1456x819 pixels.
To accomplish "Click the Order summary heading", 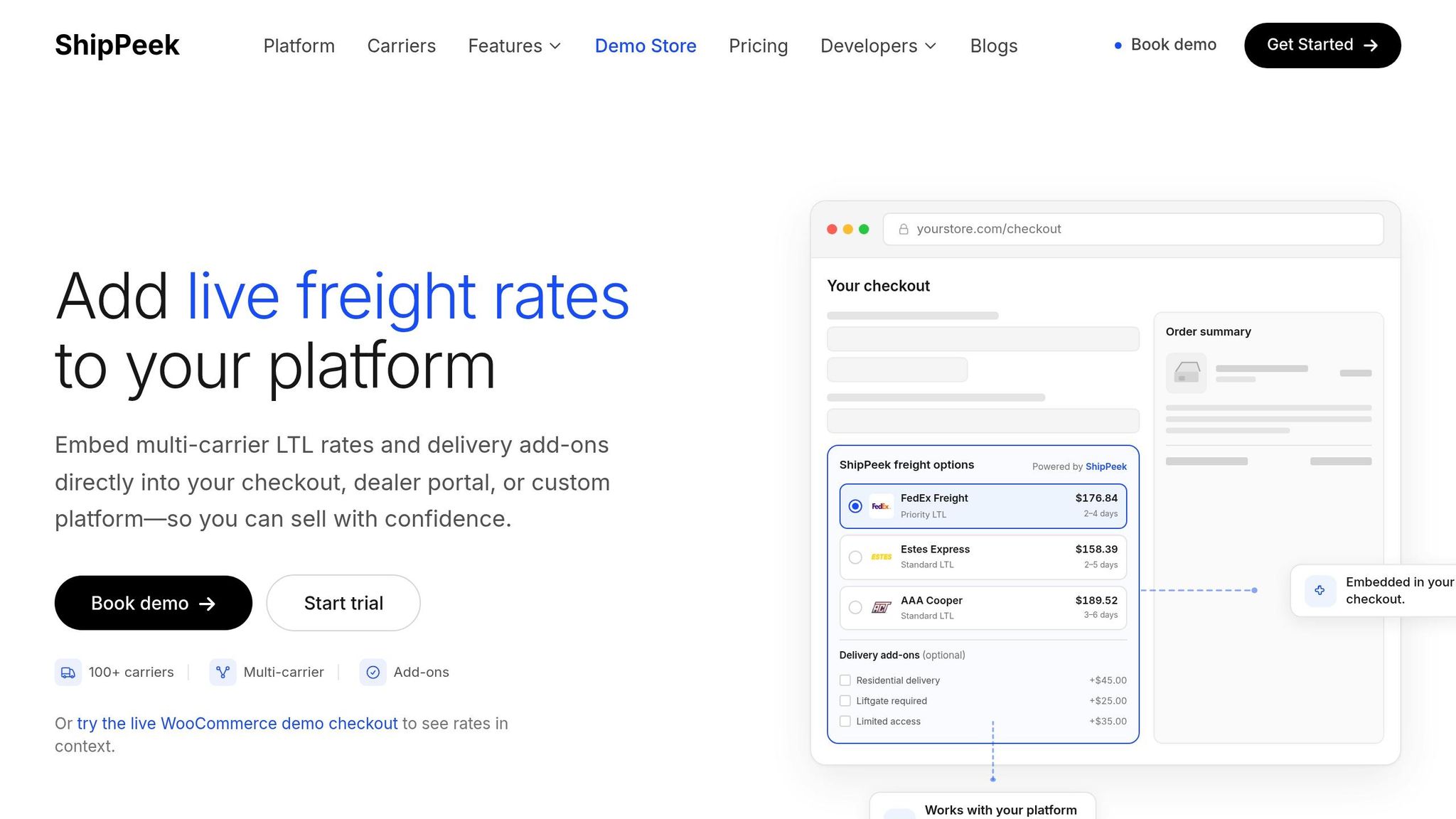I will coord(1209,331).
